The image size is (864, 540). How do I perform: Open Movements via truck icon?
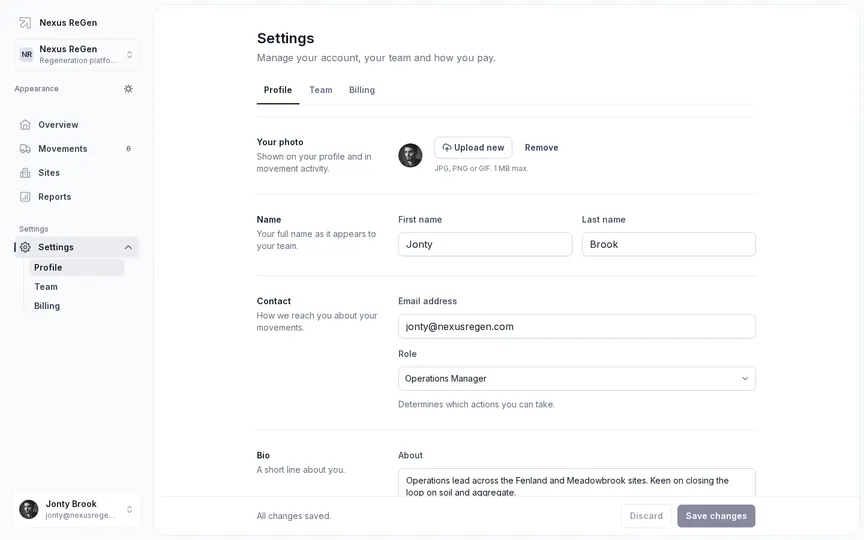[x=25, y=149]
